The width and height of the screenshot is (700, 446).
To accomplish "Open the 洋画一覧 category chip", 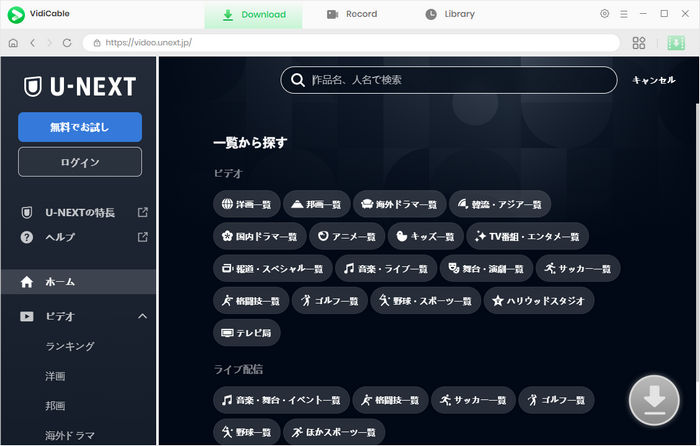I will pyautogui.click(x=246, y=204).
